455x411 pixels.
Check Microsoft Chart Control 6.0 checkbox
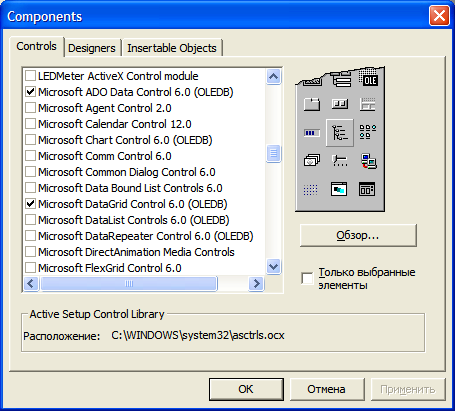[31, 140]
